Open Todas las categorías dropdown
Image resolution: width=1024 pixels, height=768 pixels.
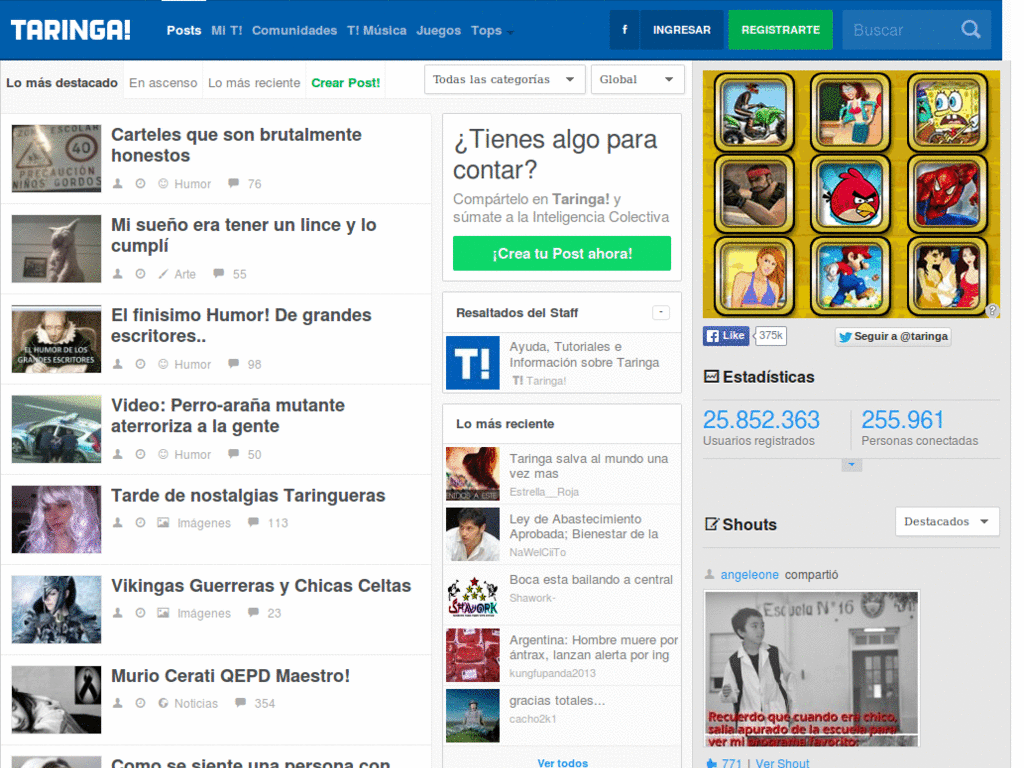504,79
